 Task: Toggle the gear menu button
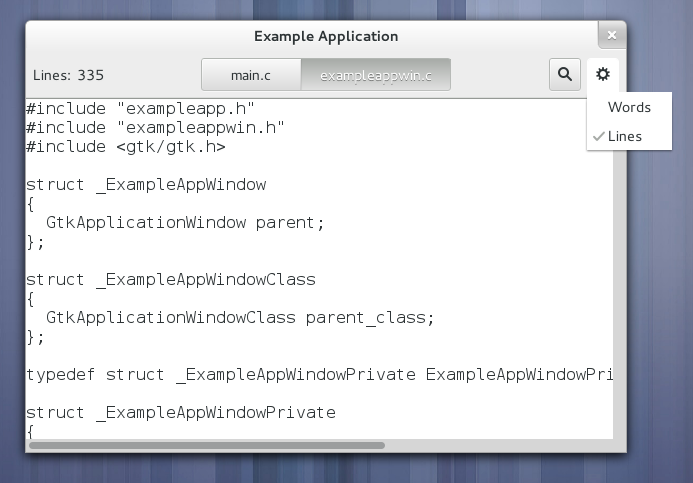pyautogui.click(x=603, y=74)
